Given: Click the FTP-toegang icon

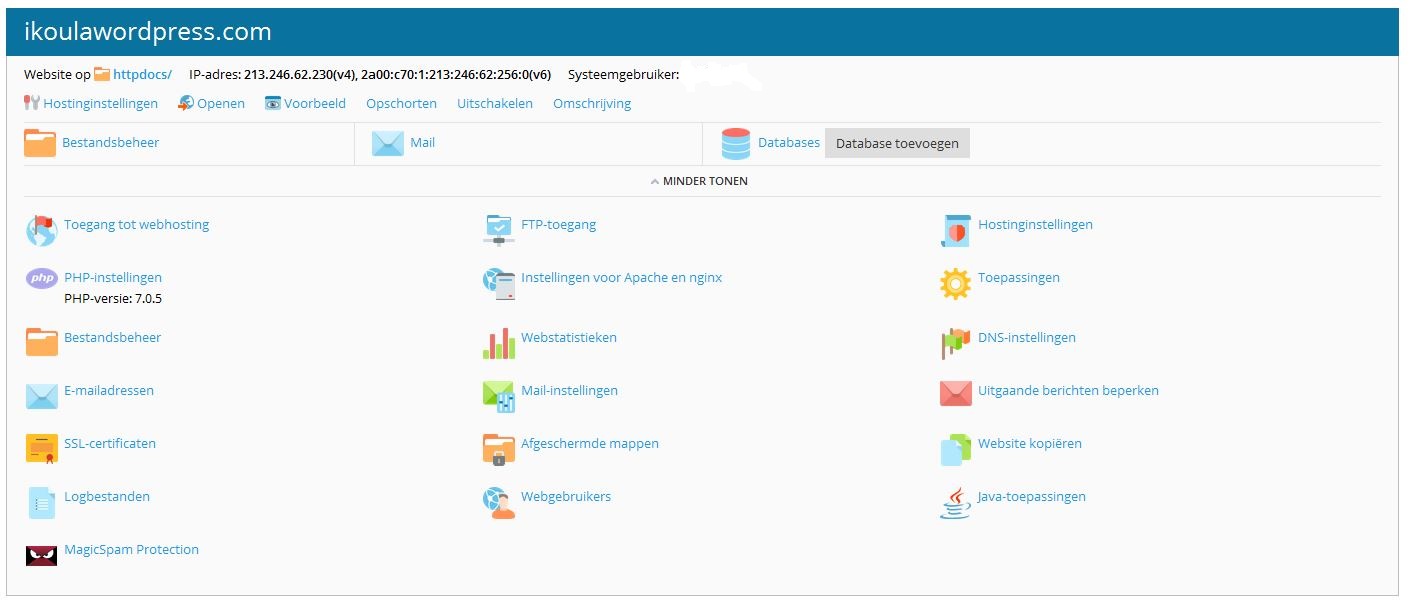Looking at the screenshot, I should [498, 230].
